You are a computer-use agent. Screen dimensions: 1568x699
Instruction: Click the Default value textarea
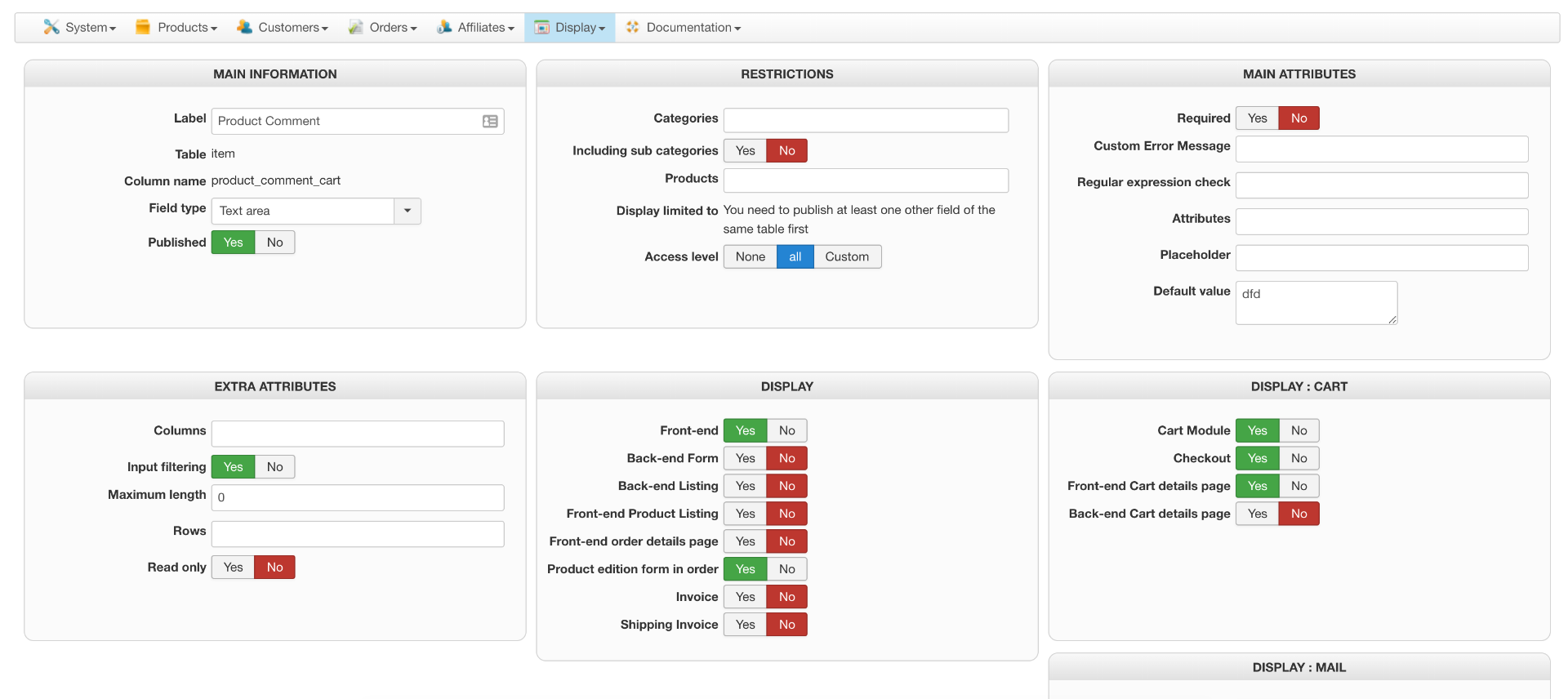point(1316,303)
